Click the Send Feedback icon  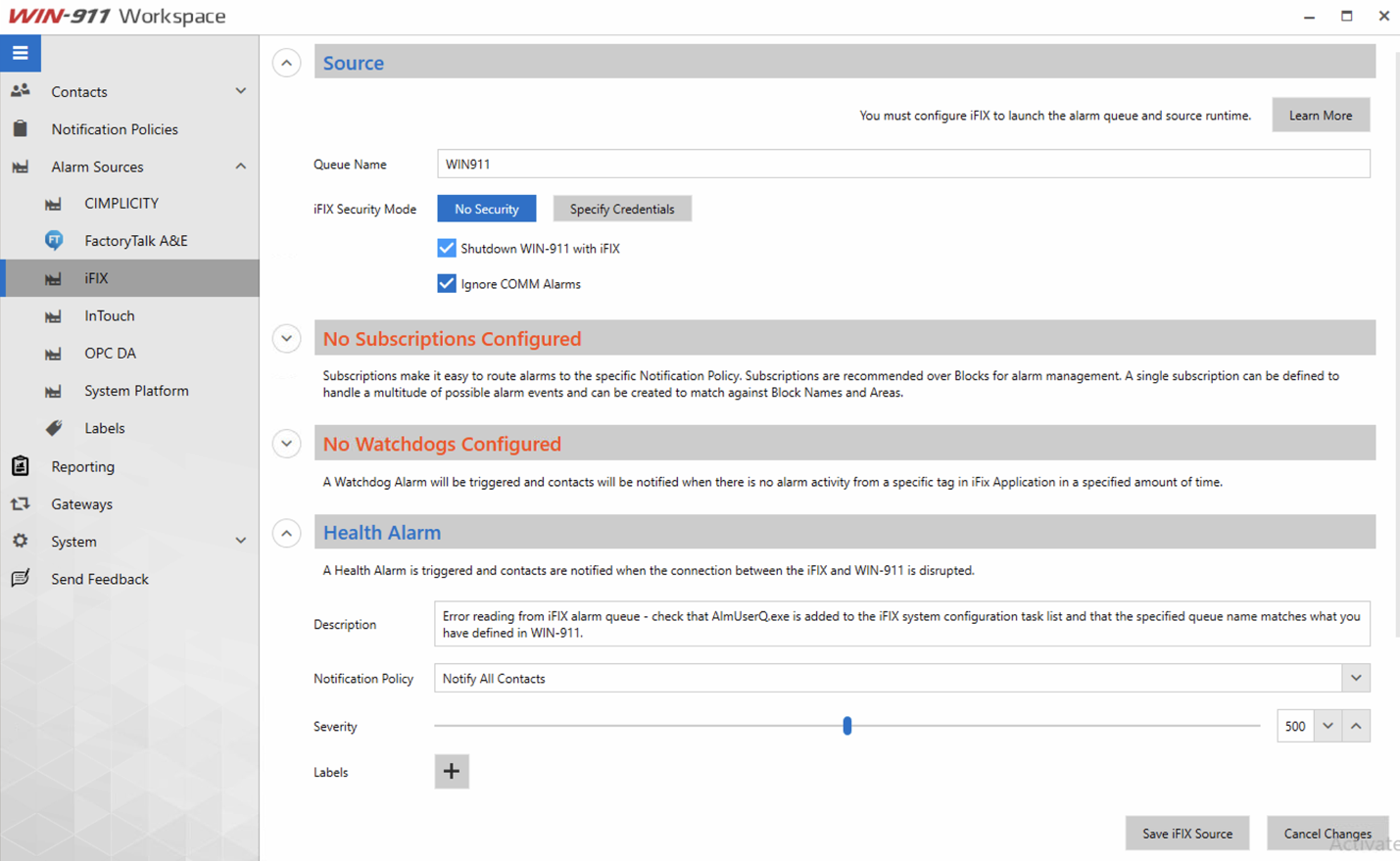point(20,578)
